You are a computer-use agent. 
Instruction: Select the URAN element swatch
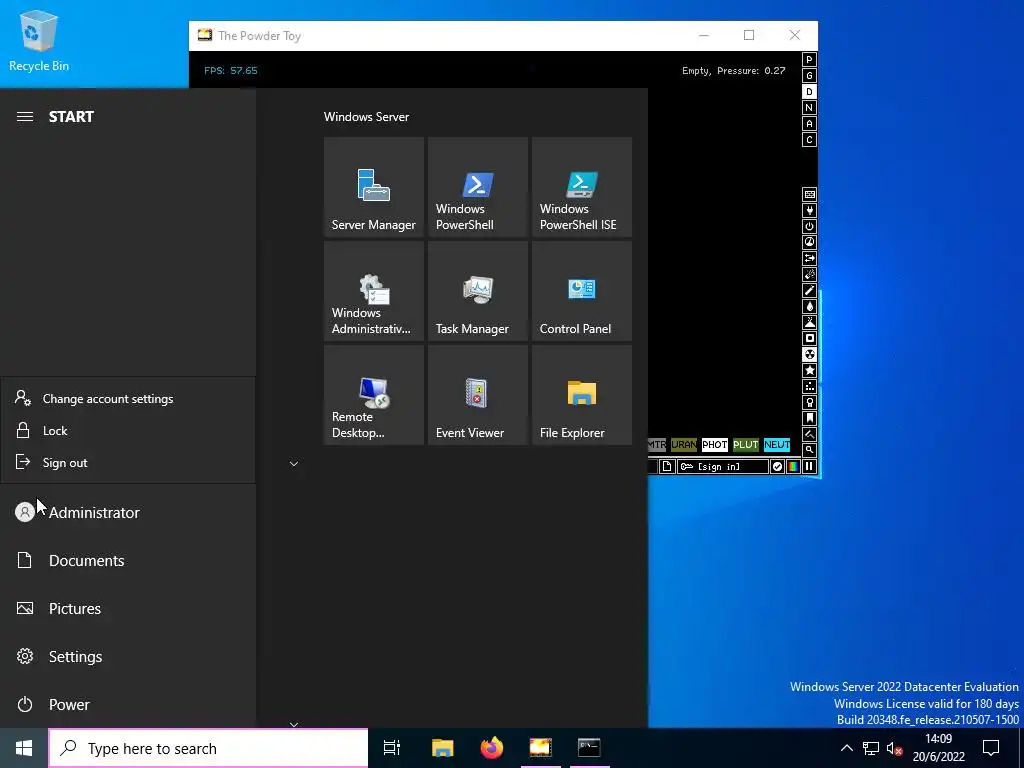click(x=684, y=445)
